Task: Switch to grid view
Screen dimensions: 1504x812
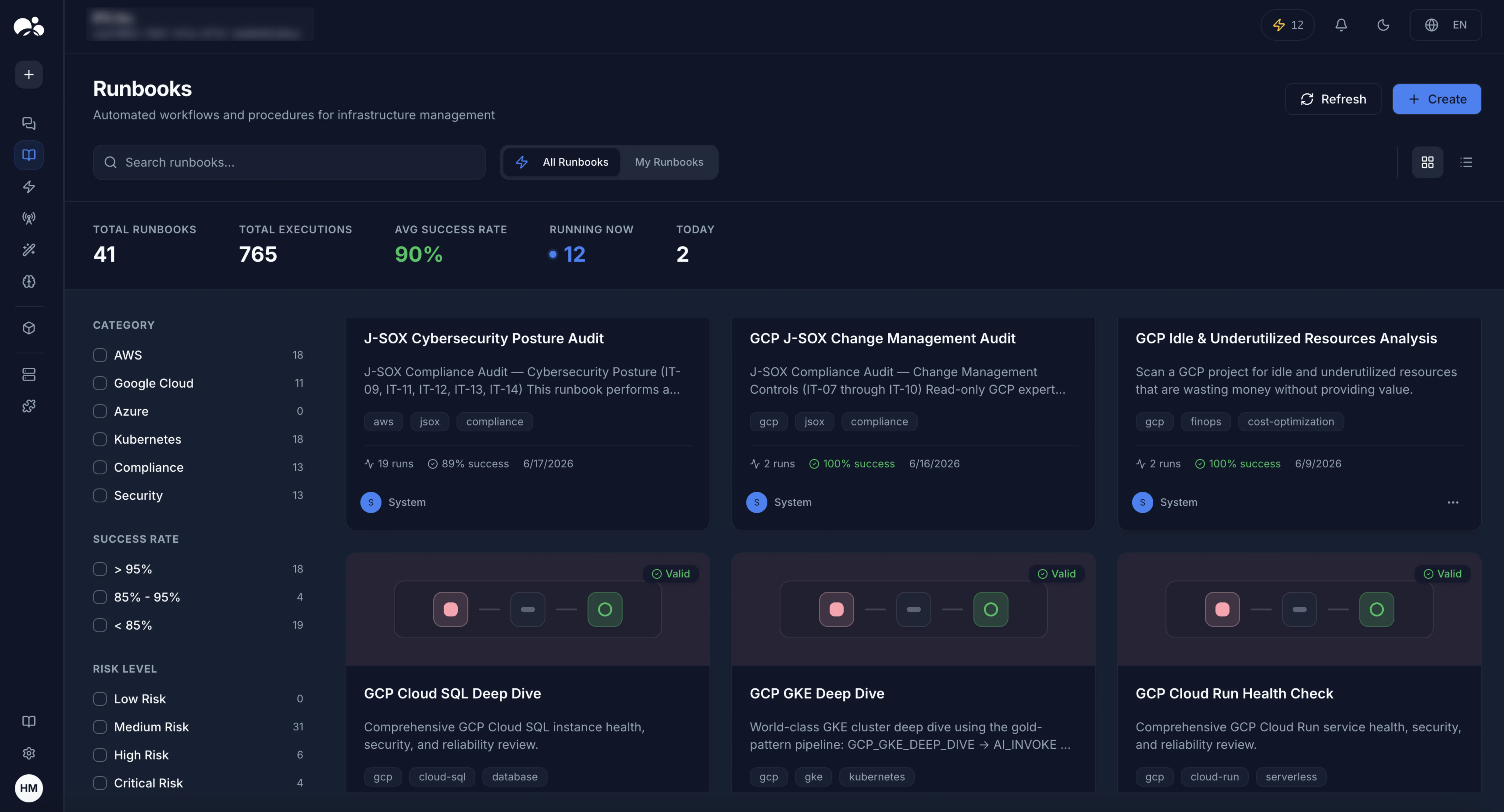Action: pyautogui.click(x=1427, y=162)
